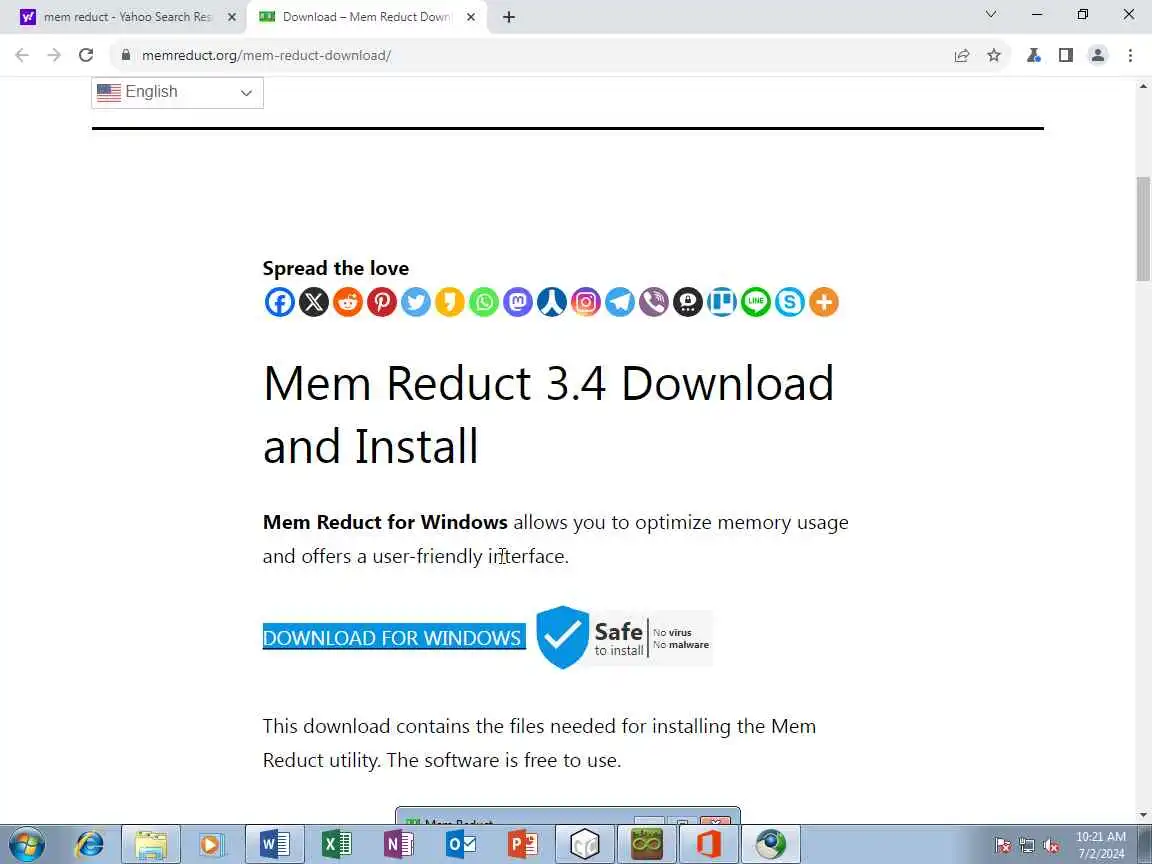Open Chrome's three-dot menu
This screenshot has height=864, width=1152.
tap(1130, 55)
